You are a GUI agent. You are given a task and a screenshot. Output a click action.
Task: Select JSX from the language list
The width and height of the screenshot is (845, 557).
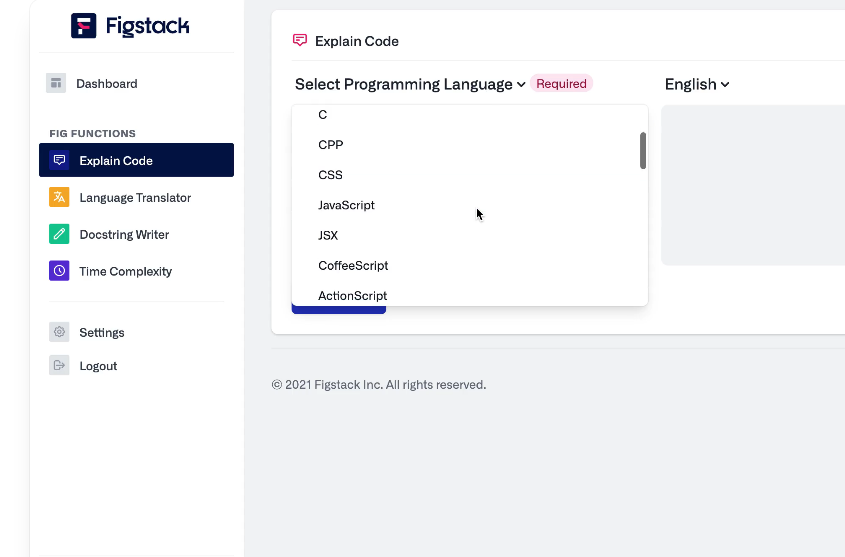point(328,236)
